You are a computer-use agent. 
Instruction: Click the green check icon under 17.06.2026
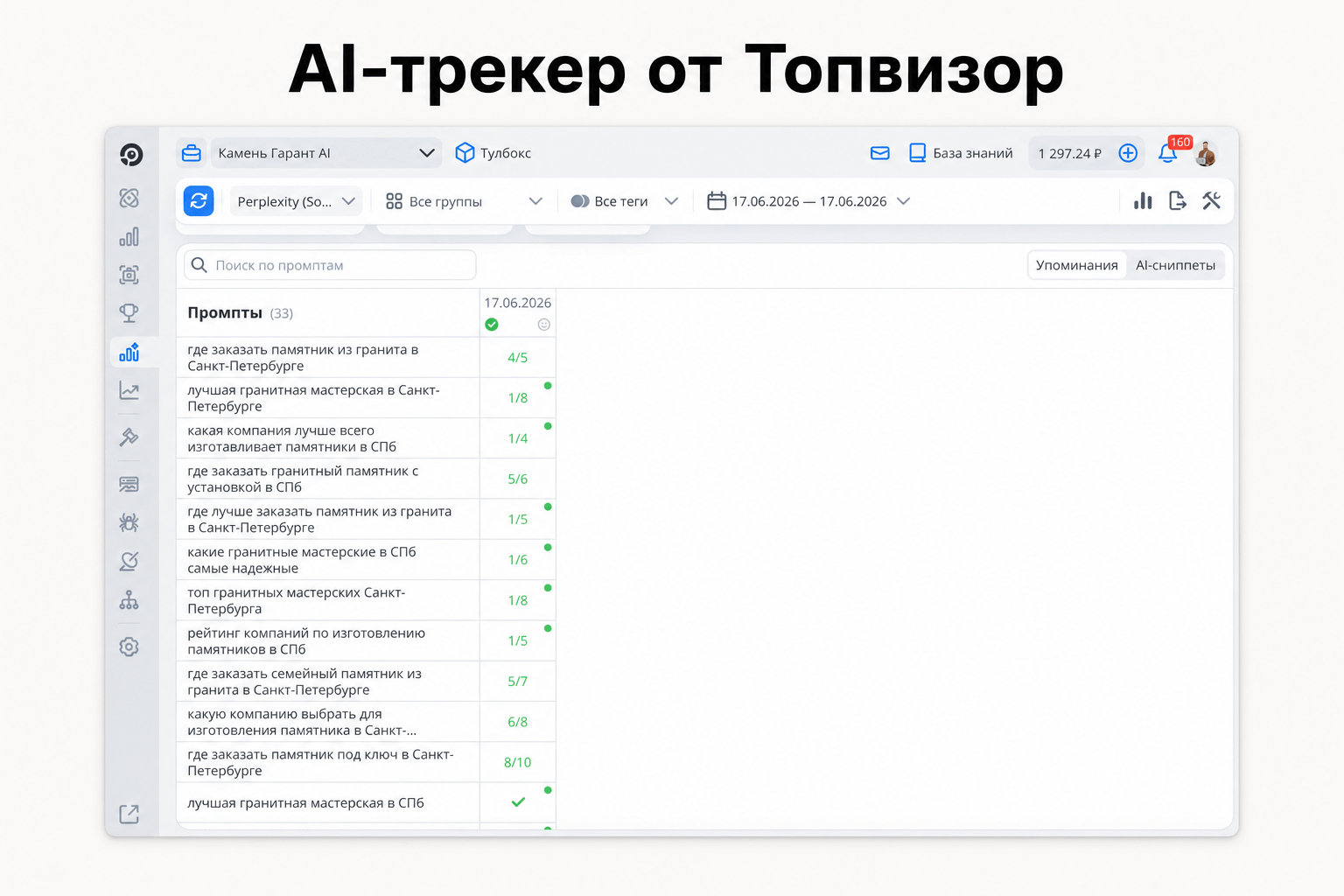point(492,325)
